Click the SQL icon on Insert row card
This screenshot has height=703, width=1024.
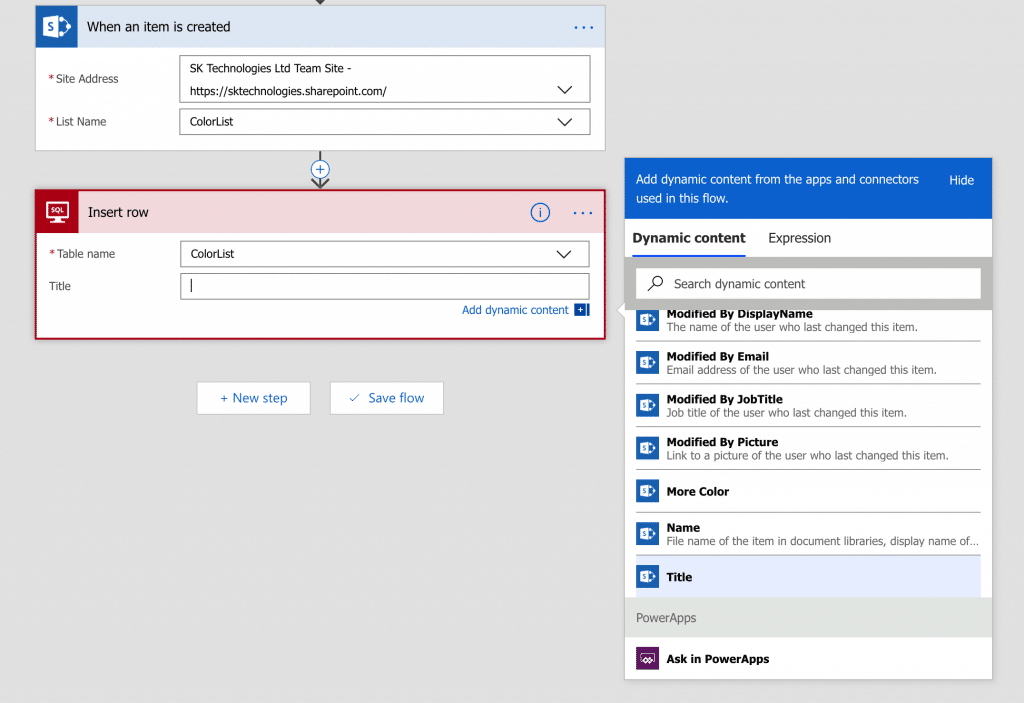point(57,212)
